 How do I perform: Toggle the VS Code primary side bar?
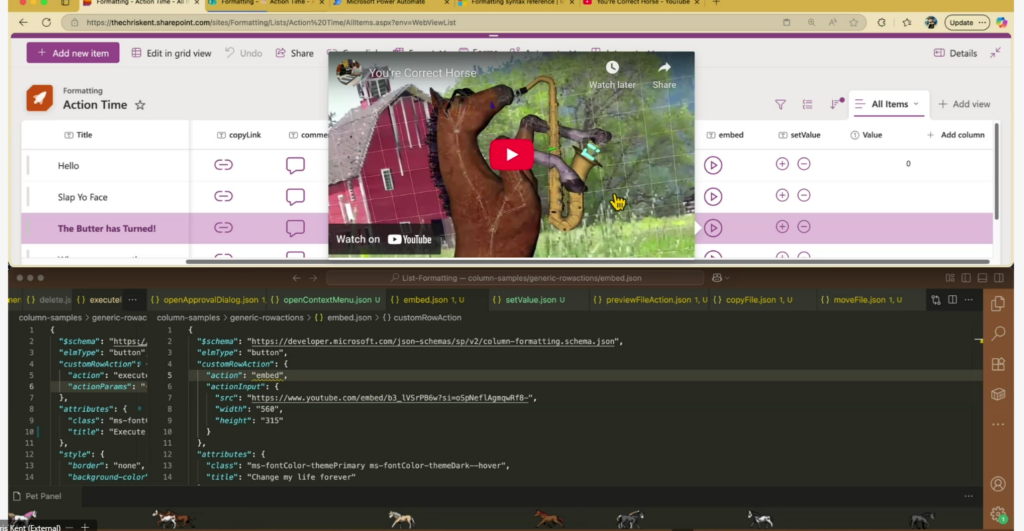pyautogui.click(x=966, y=278)
